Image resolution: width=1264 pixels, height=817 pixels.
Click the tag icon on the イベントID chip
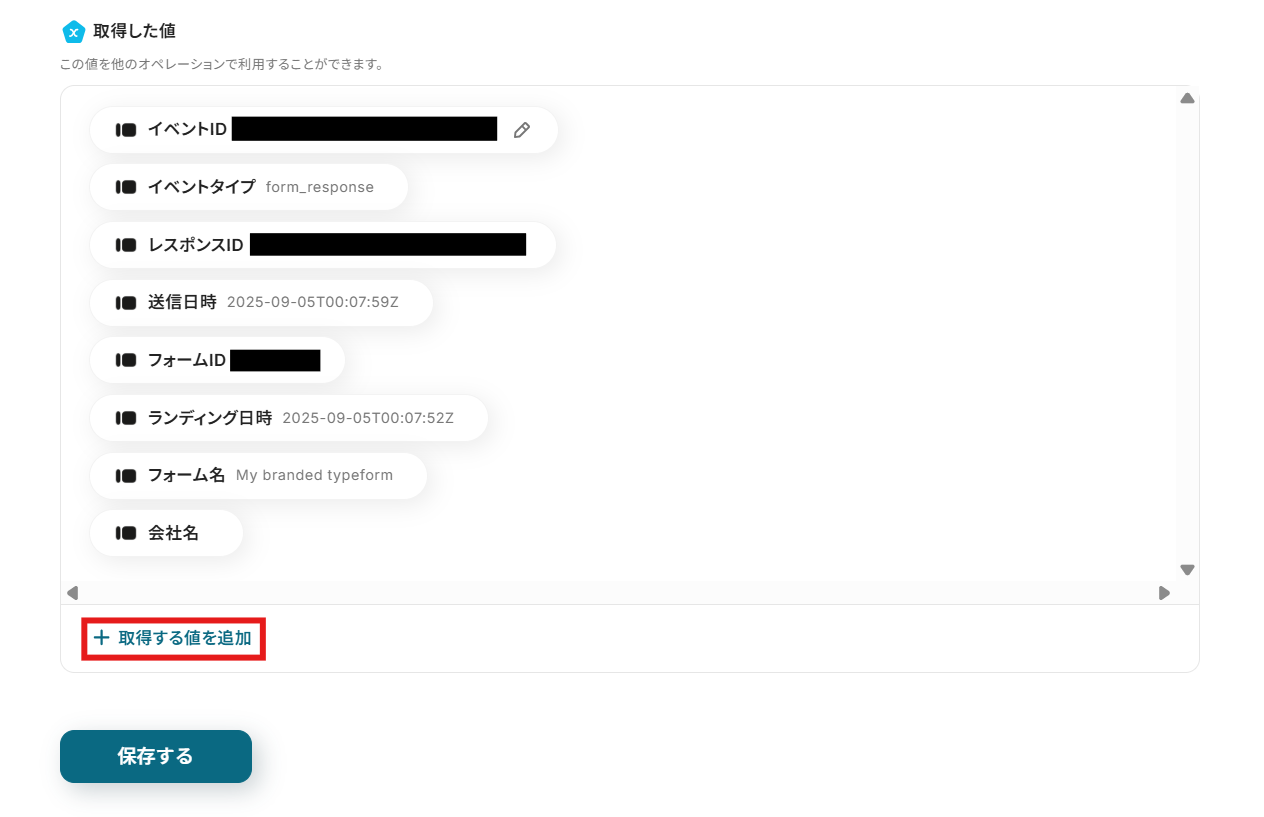tap(126, 130)
